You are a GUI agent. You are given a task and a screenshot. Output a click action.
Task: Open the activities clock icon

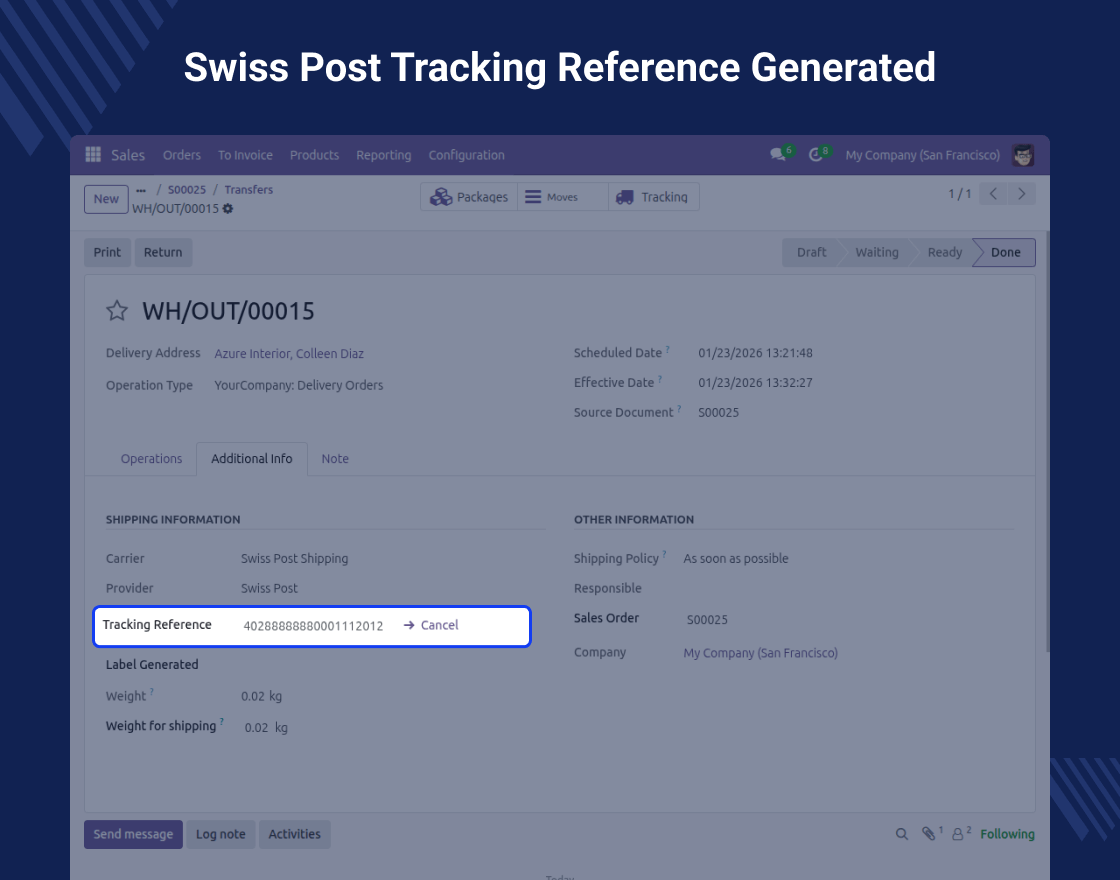pos(816,155)
